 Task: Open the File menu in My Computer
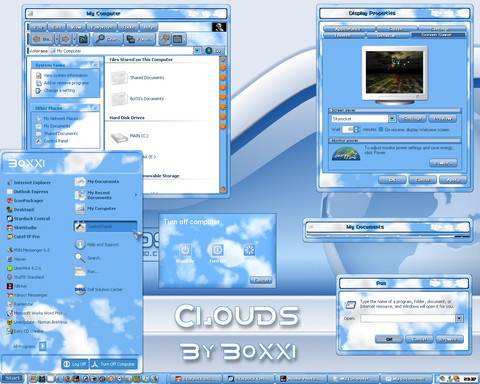click(39, 27)
